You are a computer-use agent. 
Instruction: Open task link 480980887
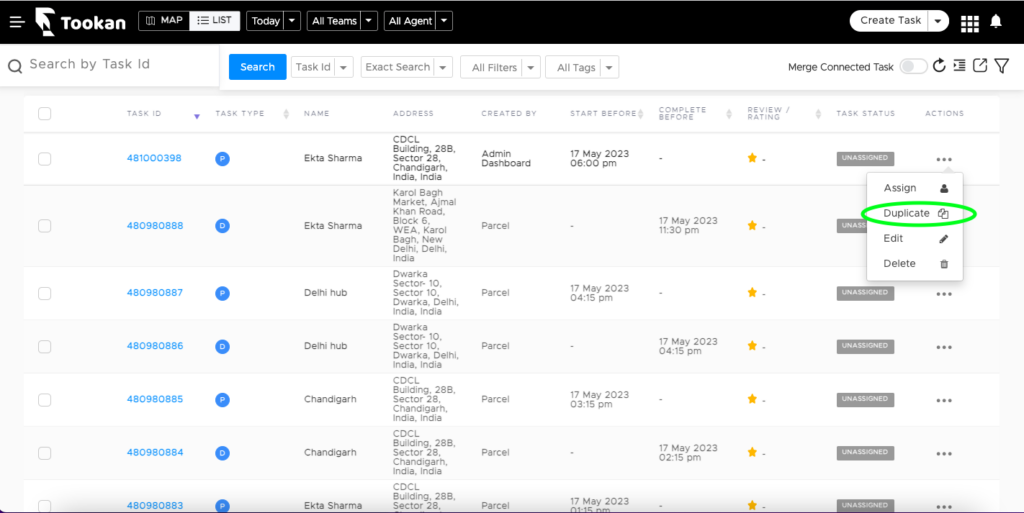click(x=155, y=293)
